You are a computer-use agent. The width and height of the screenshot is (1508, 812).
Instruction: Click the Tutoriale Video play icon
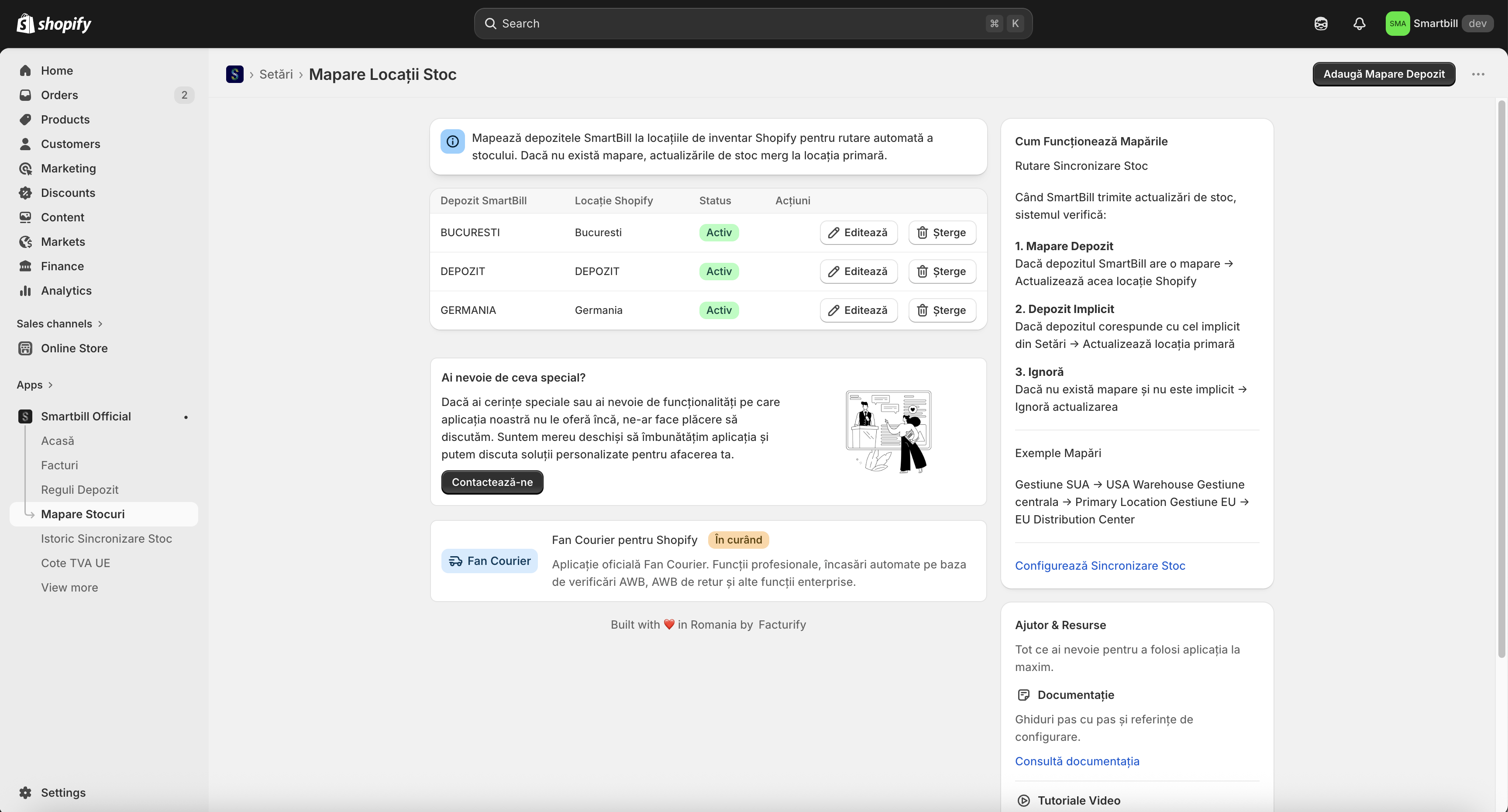tap(1023, 800)
